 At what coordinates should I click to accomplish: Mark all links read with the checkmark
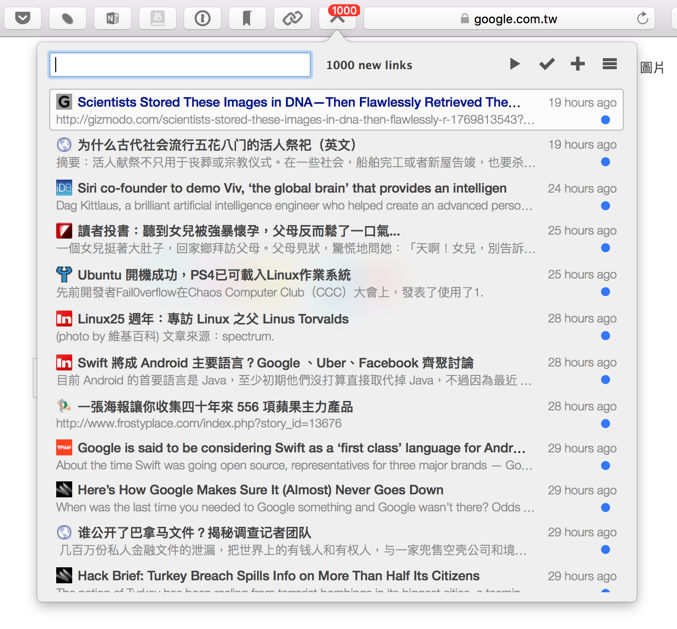(546, 64)
